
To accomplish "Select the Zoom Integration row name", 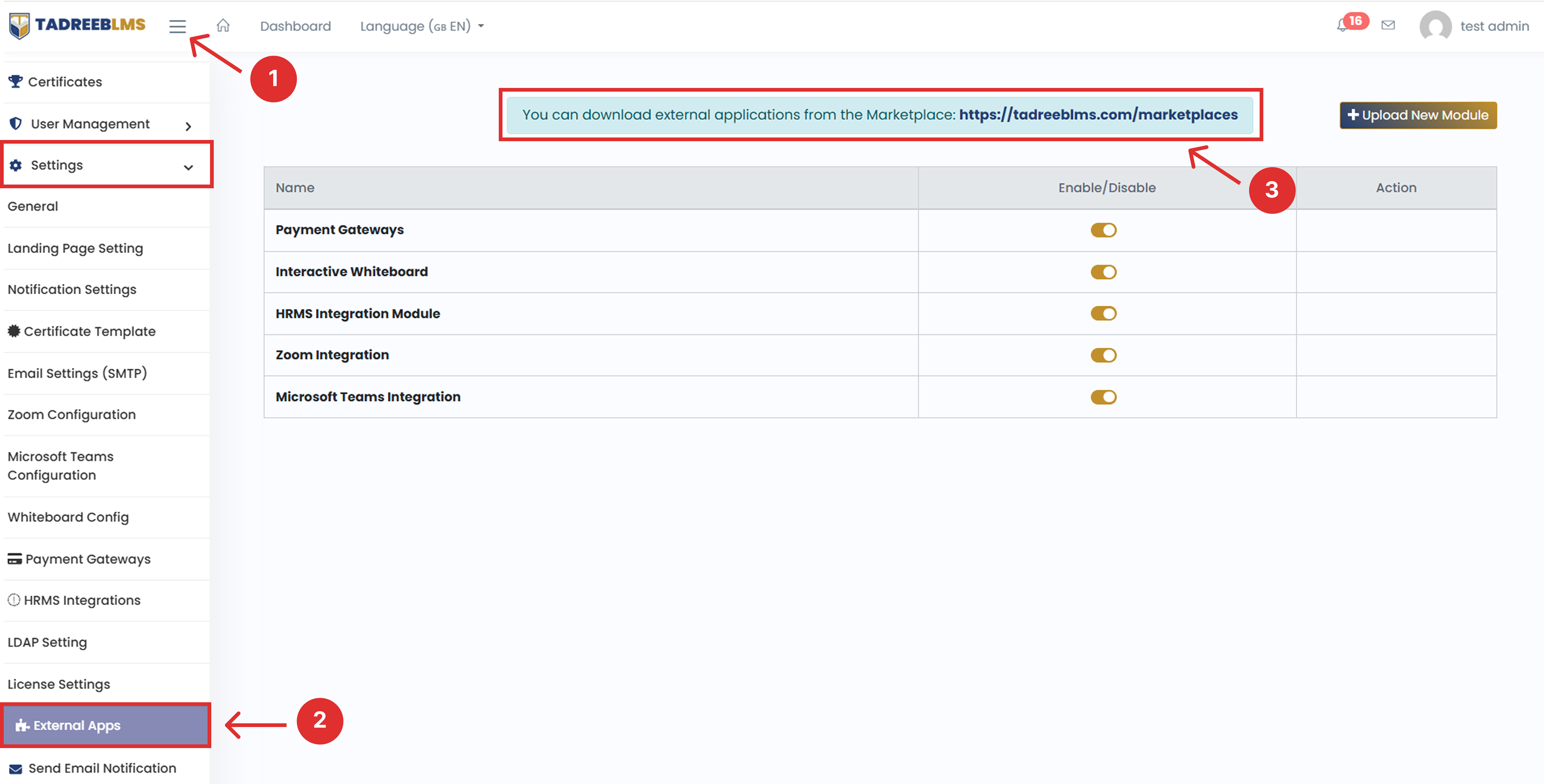I will [332, 355].
